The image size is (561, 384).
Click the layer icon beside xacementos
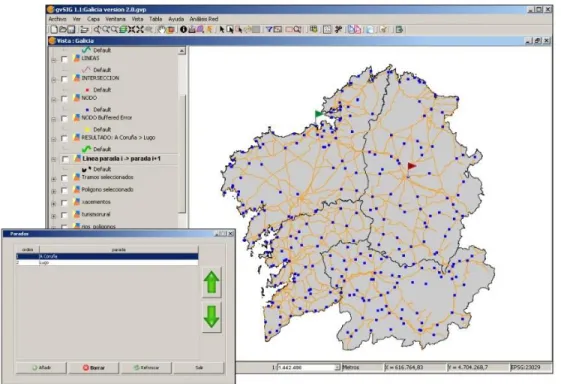77,202
